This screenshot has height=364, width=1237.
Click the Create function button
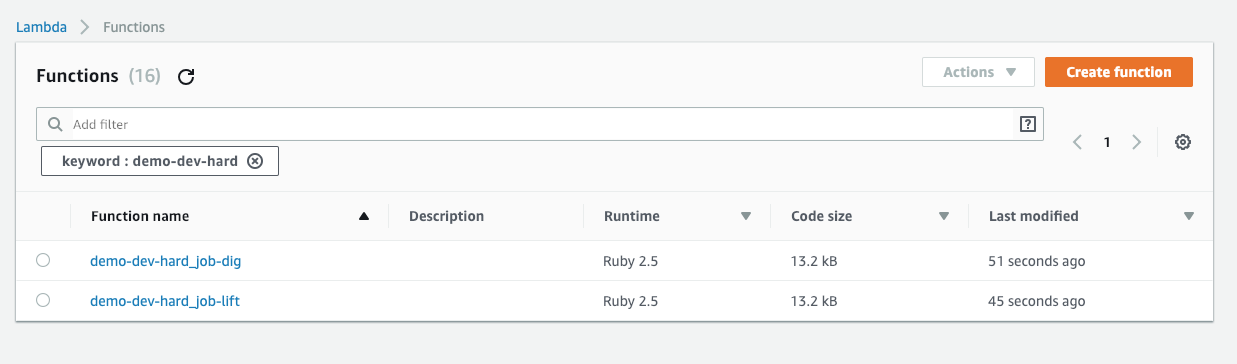(1119, 72)
